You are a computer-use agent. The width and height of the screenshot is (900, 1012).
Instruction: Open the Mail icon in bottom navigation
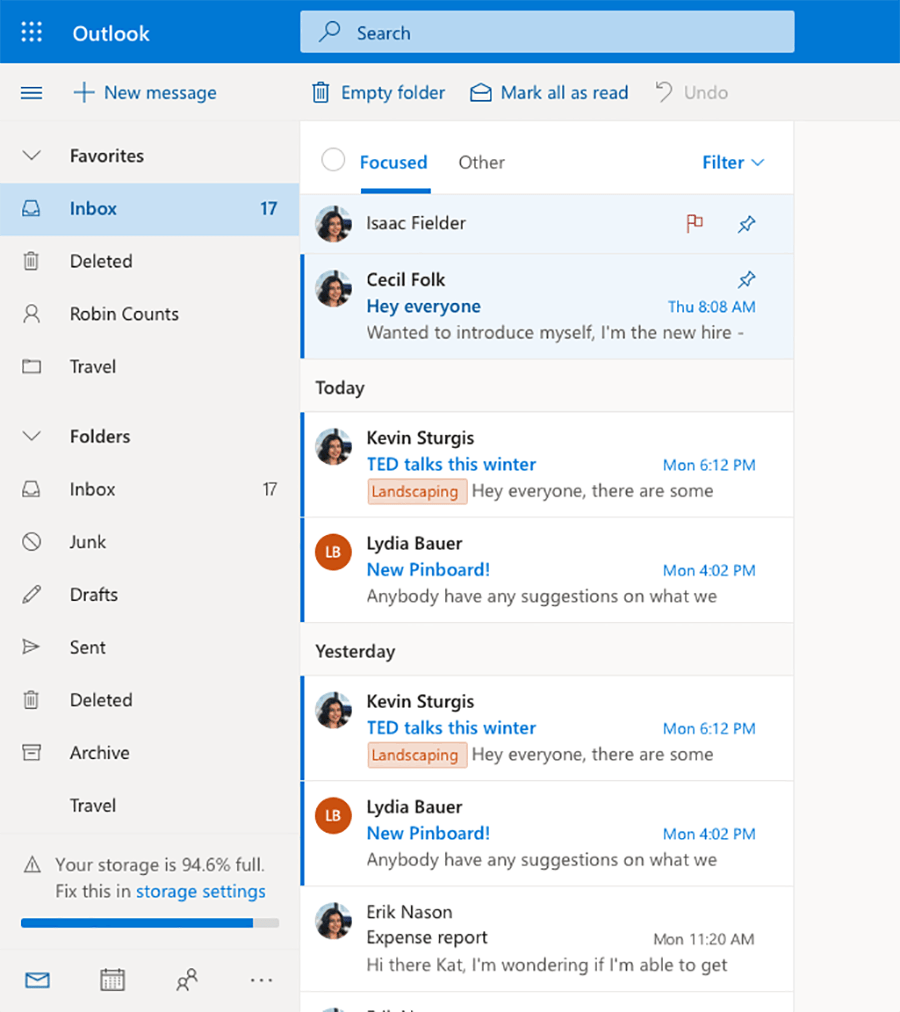[37, 980]
